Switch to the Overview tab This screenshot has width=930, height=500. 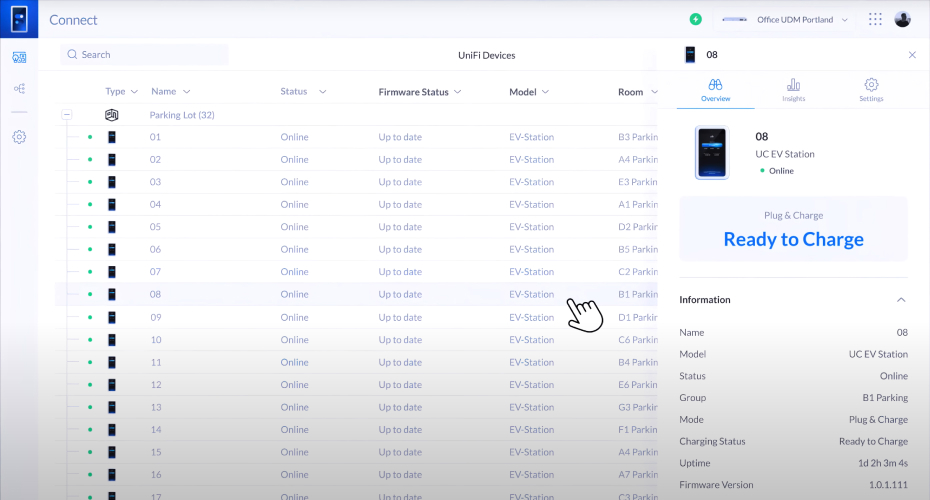[x=715, y=90]
